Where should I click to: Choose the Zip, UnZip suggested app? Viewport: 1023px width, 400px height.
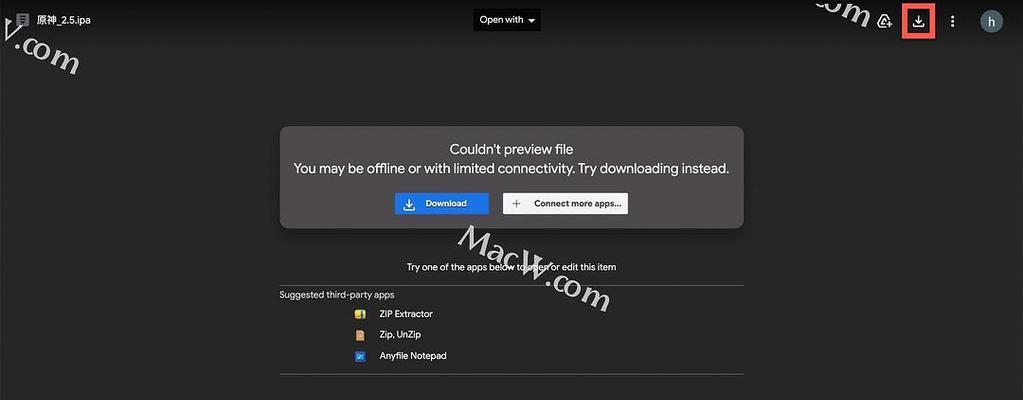coord(400,335)
